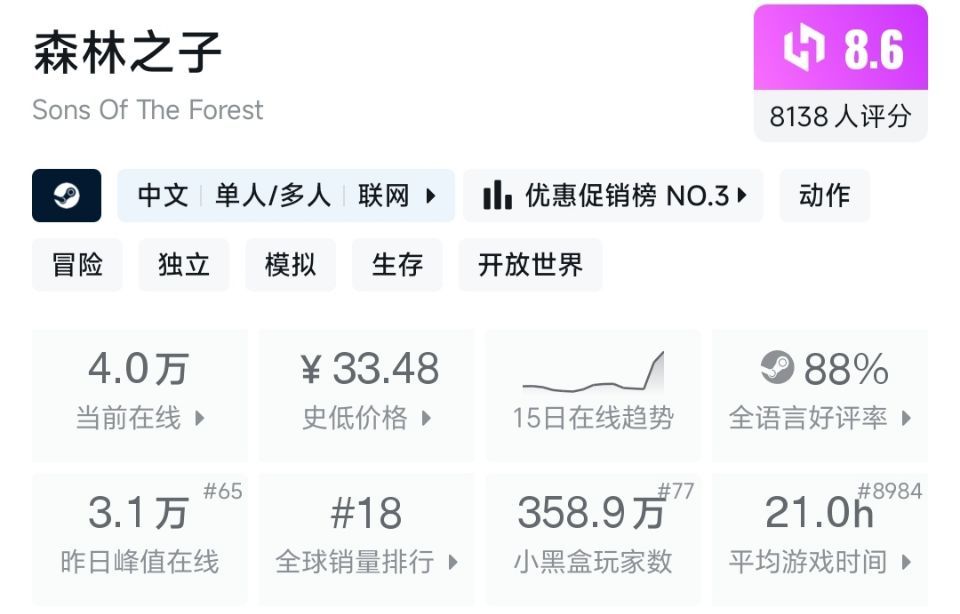Expand the 当前在线 details arrow

199,418
